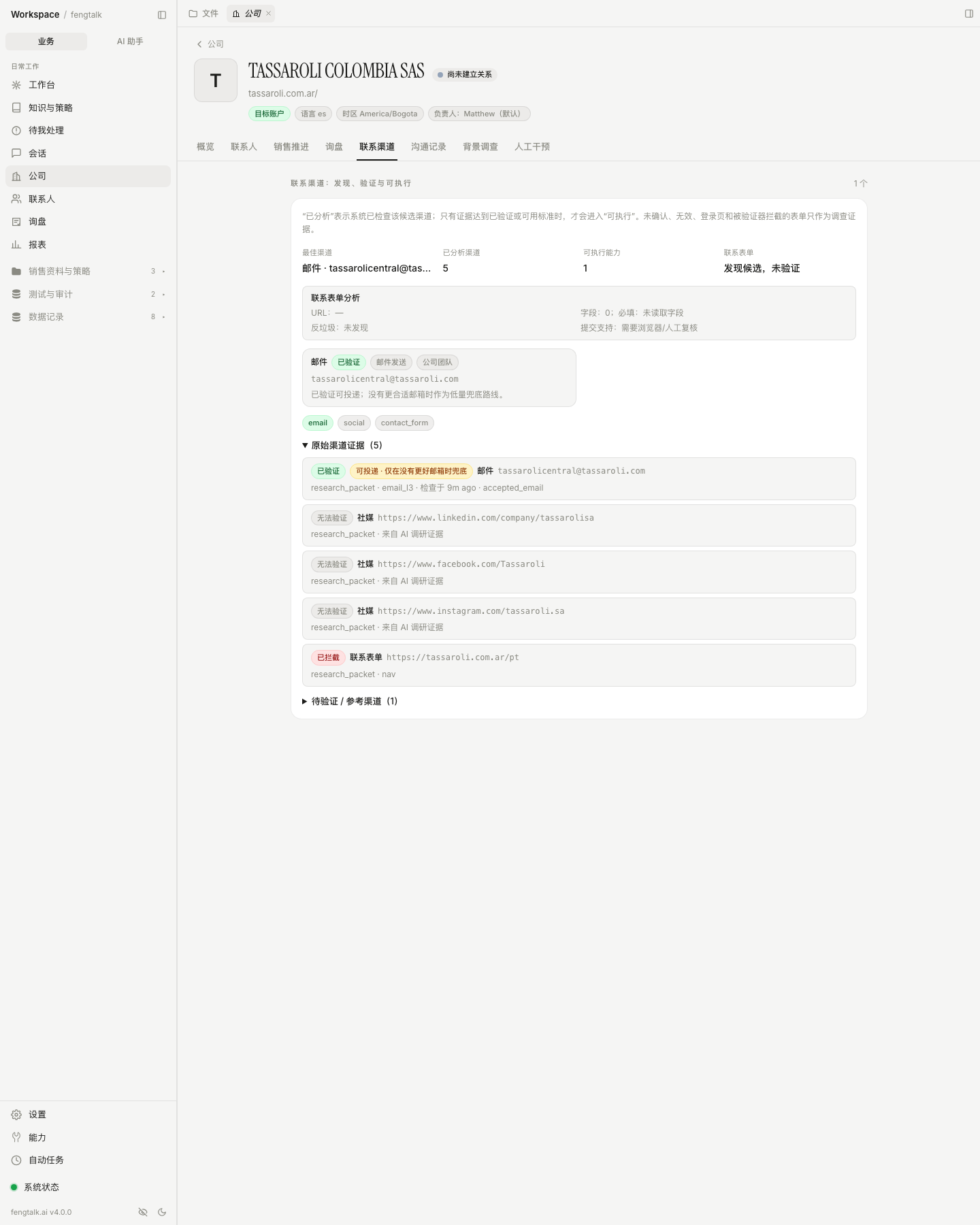Expand 待验证 / 参考渠道 (1) section
The width and height of the screenshot is (980, 1225).
(350, 702)
